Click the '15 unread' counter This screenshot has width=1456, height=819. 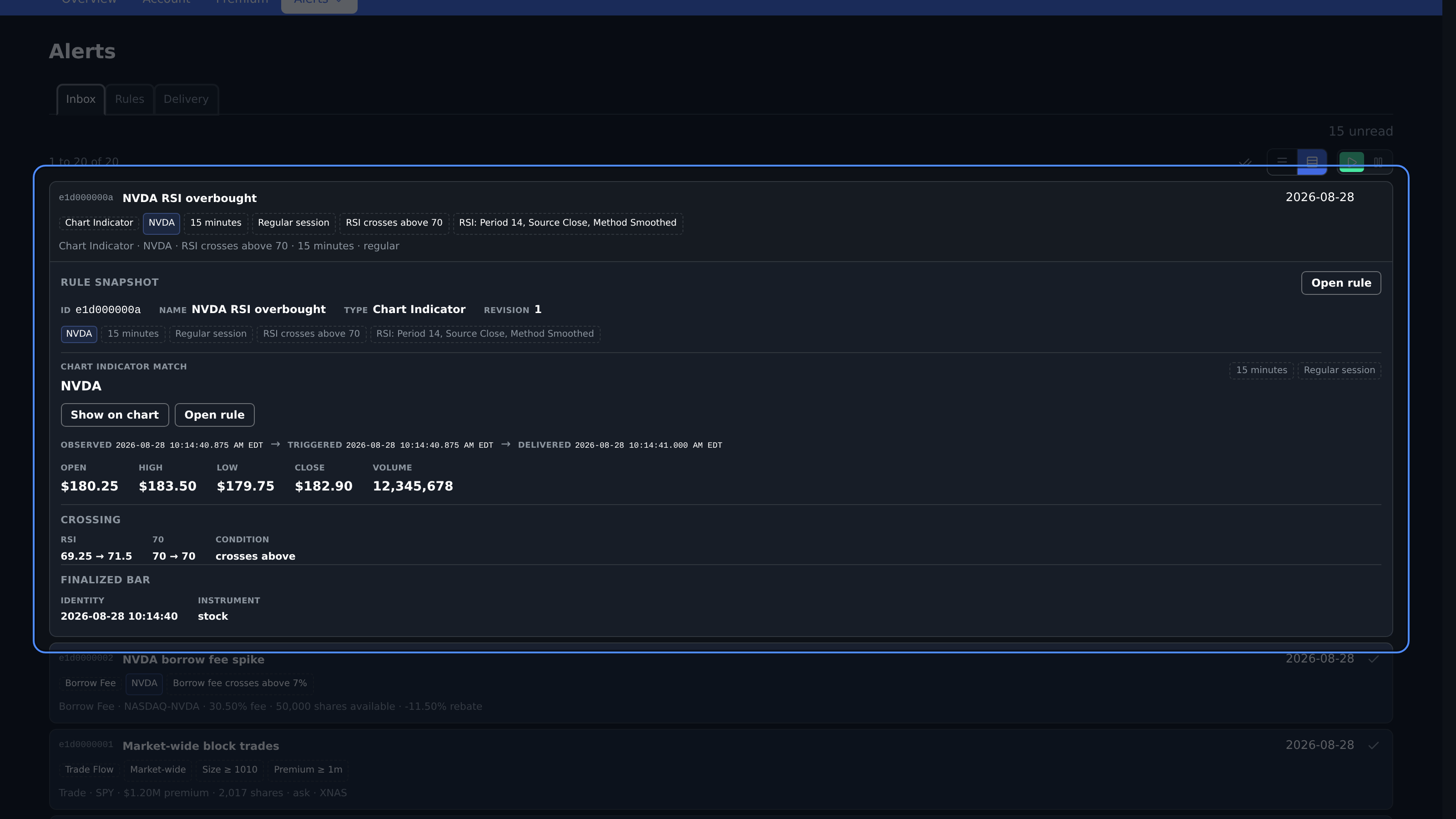click(1360, 131)
